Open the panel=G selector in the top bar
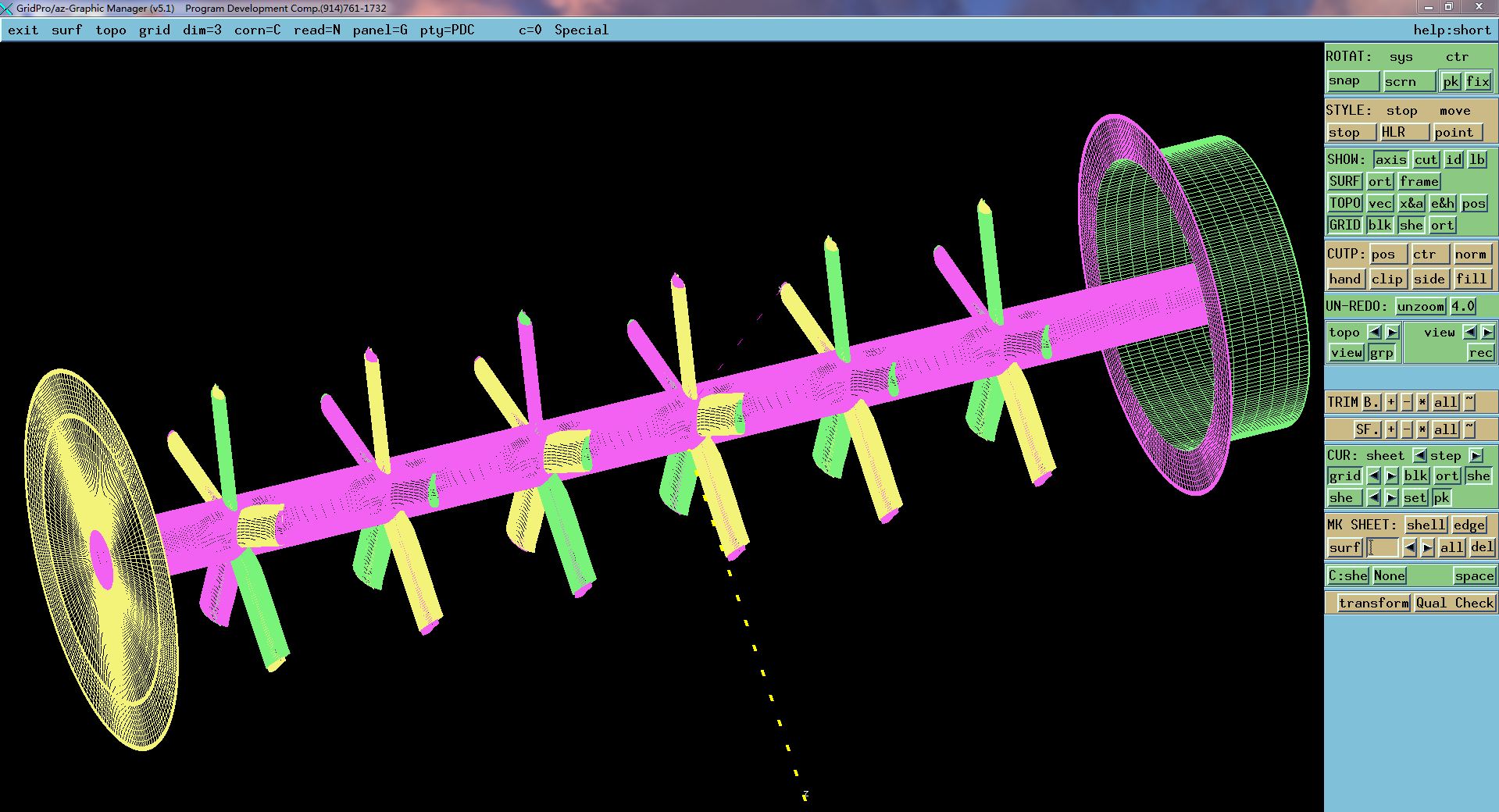The image size is (1499, 812). pos(380,30)
